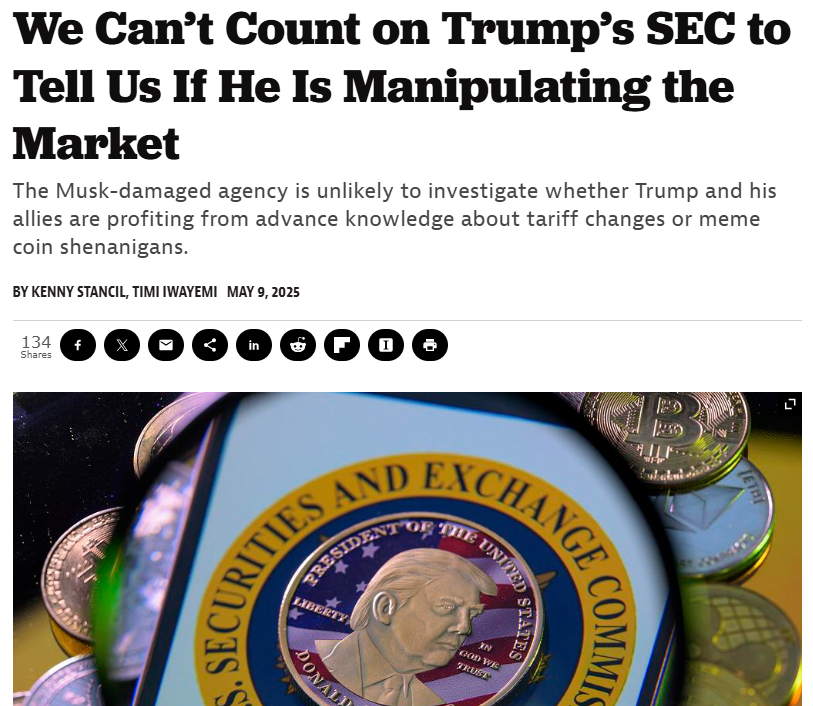This screenshot has height=706, width=813.
Task: Click the Musk-damaged agency subheadline text
Action: pos(394,219)
